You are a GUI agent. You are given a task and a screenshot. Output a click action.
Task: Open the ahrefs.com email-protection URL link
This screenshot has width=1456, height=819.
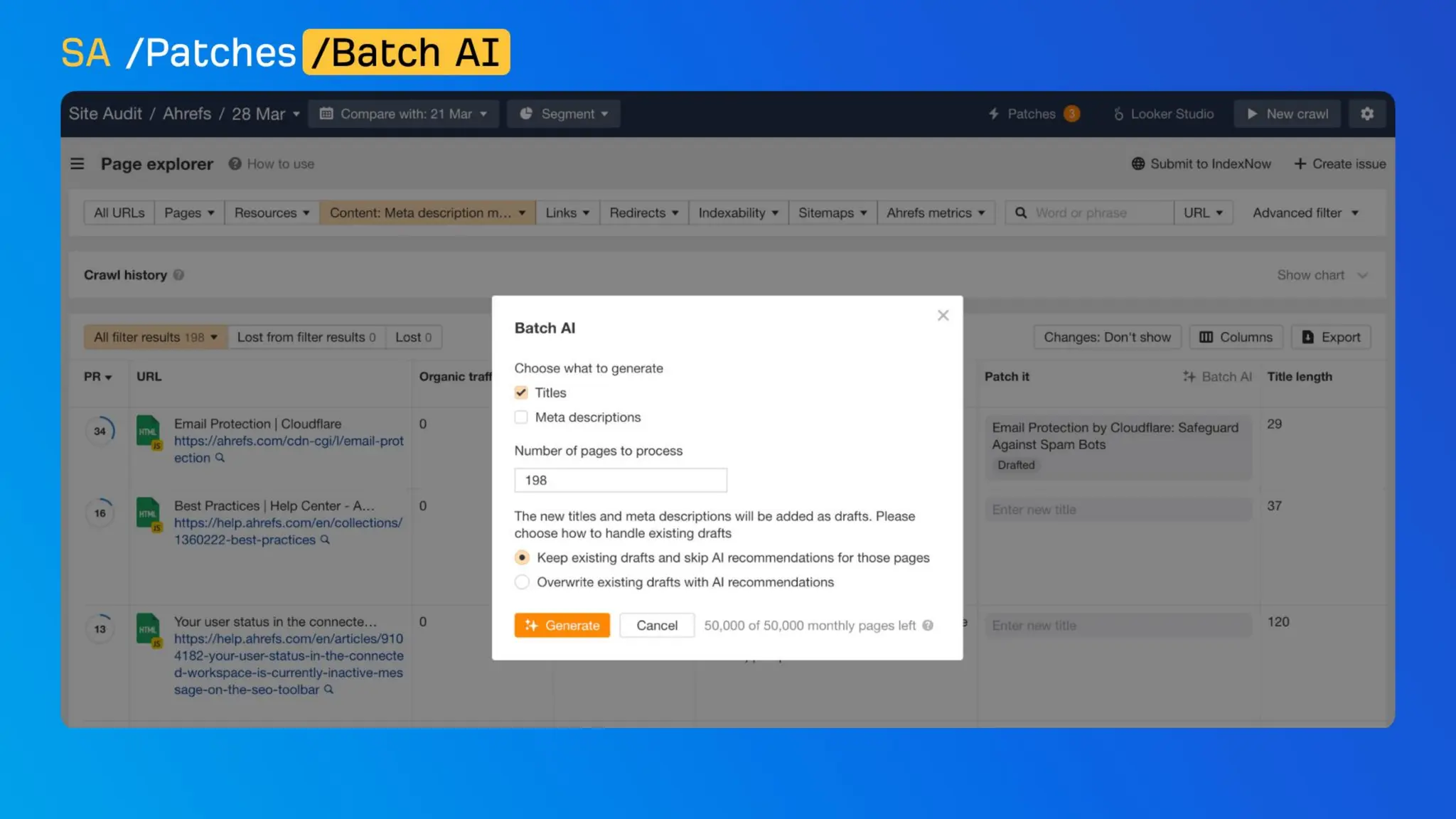point(289,449)
